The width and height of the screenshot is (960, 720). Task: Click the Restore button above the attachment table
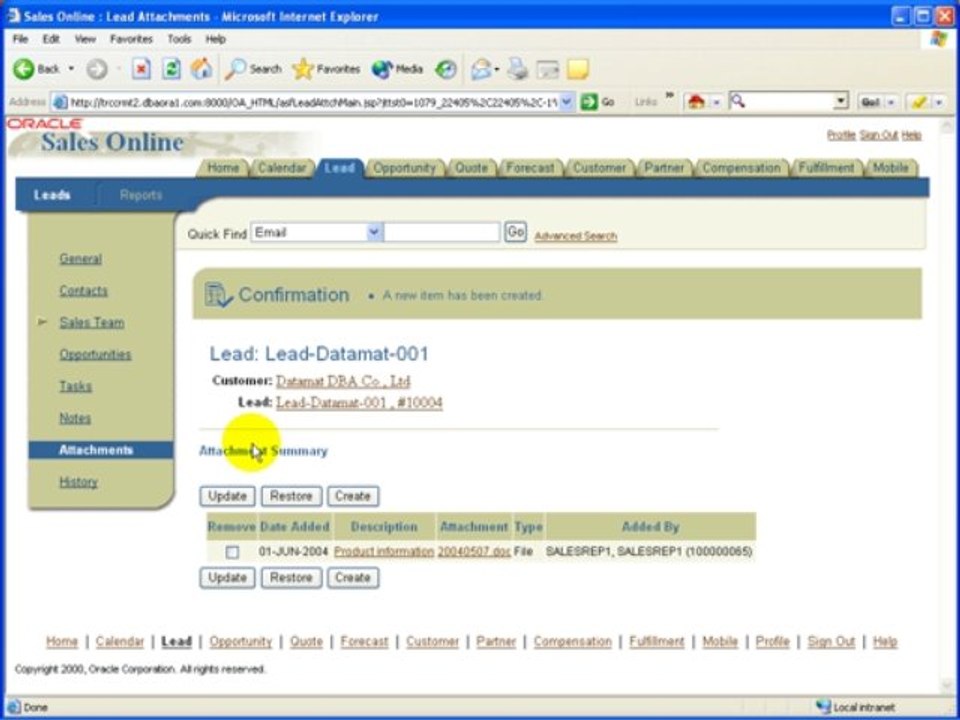(291, 496)
